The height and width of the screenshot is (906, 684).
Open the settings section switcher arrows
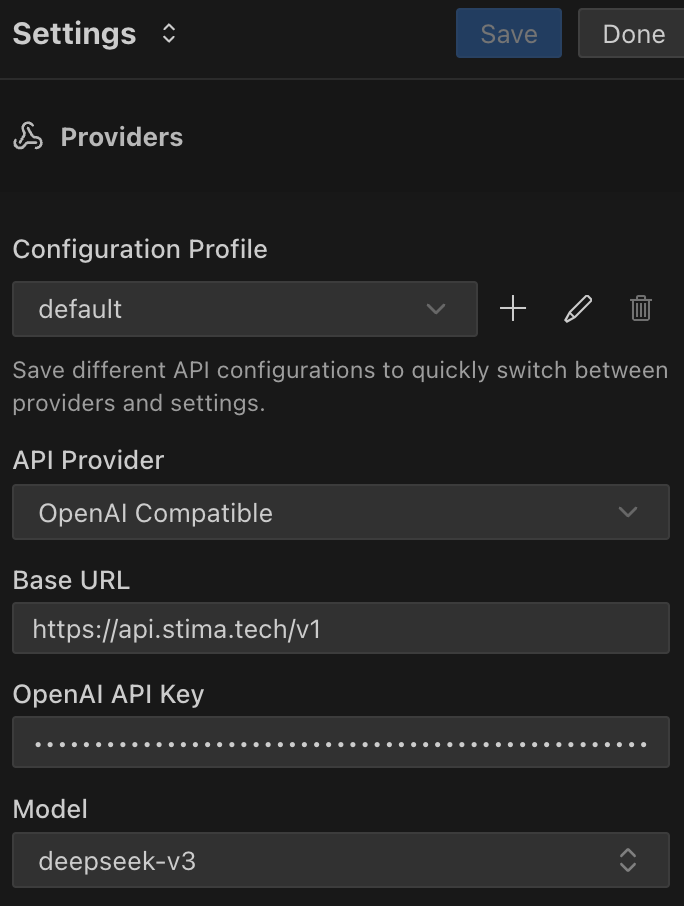coord(169,34)
